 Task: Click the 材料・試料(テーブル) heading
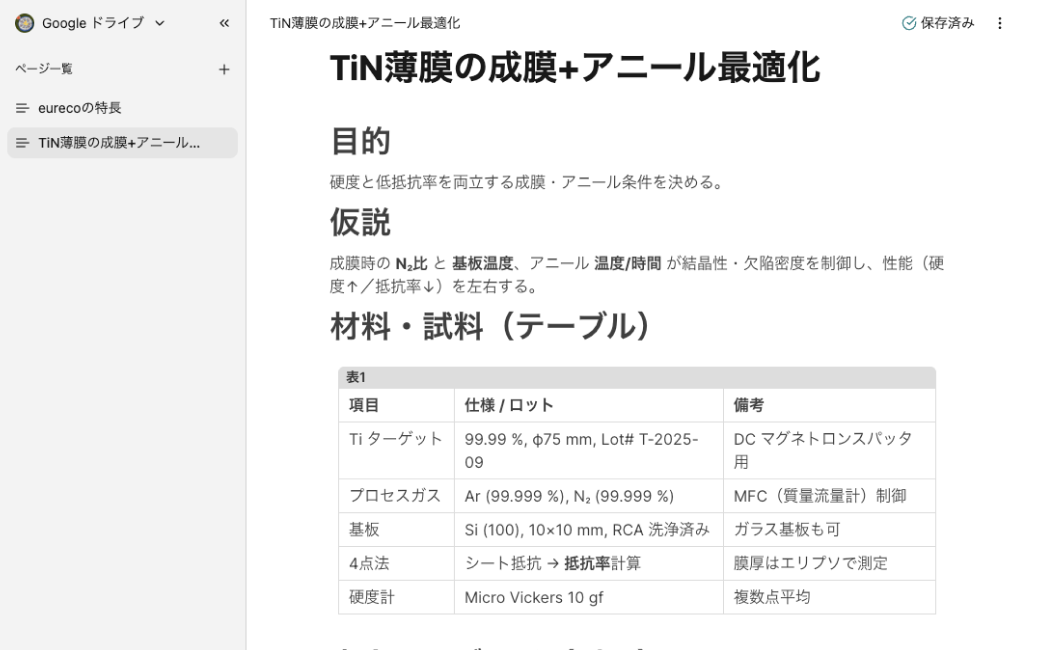coord(490,327)
